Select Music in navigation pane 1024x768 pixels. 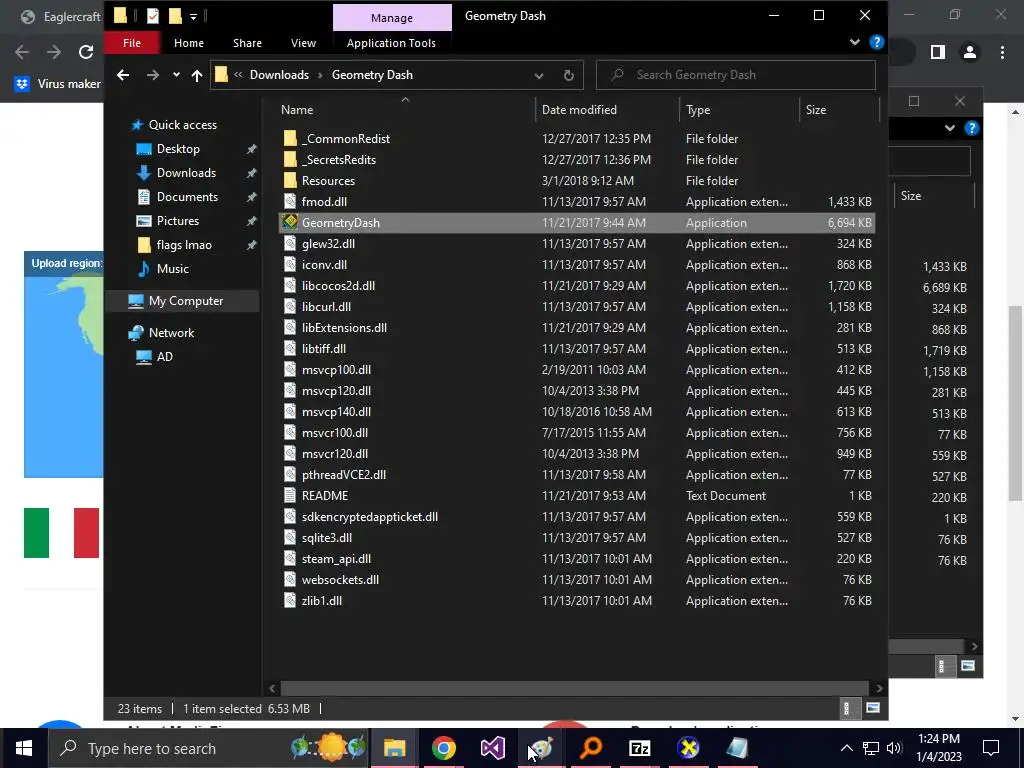[x=172, y=269]
